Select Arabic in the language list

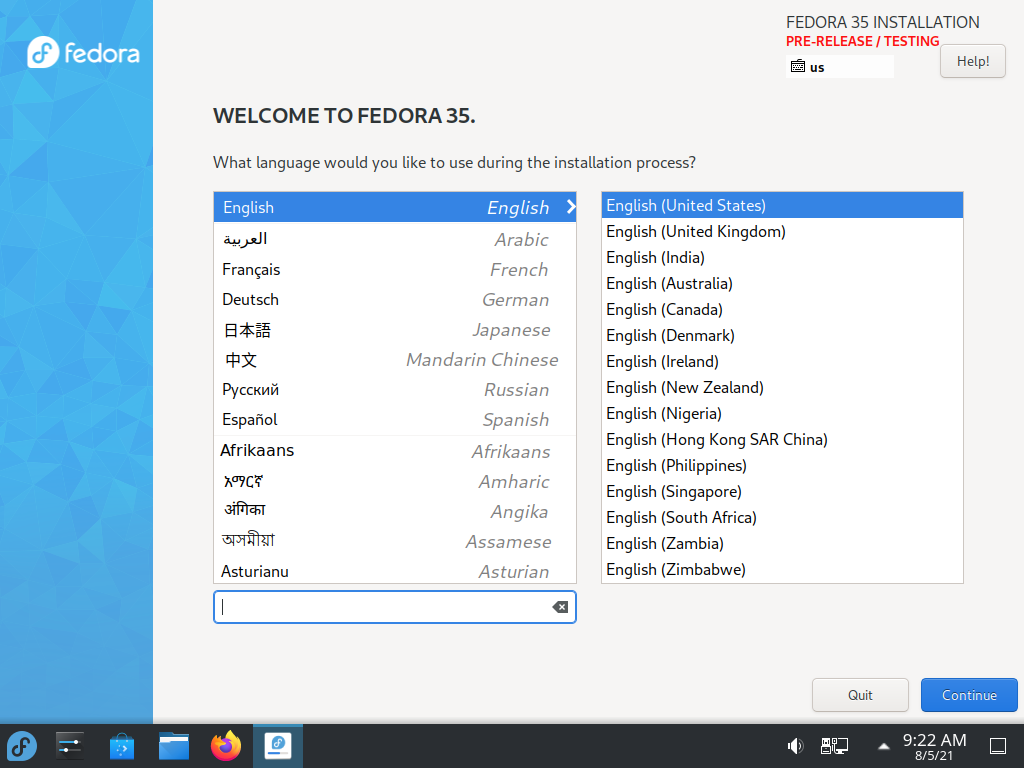tap(394, 239)
